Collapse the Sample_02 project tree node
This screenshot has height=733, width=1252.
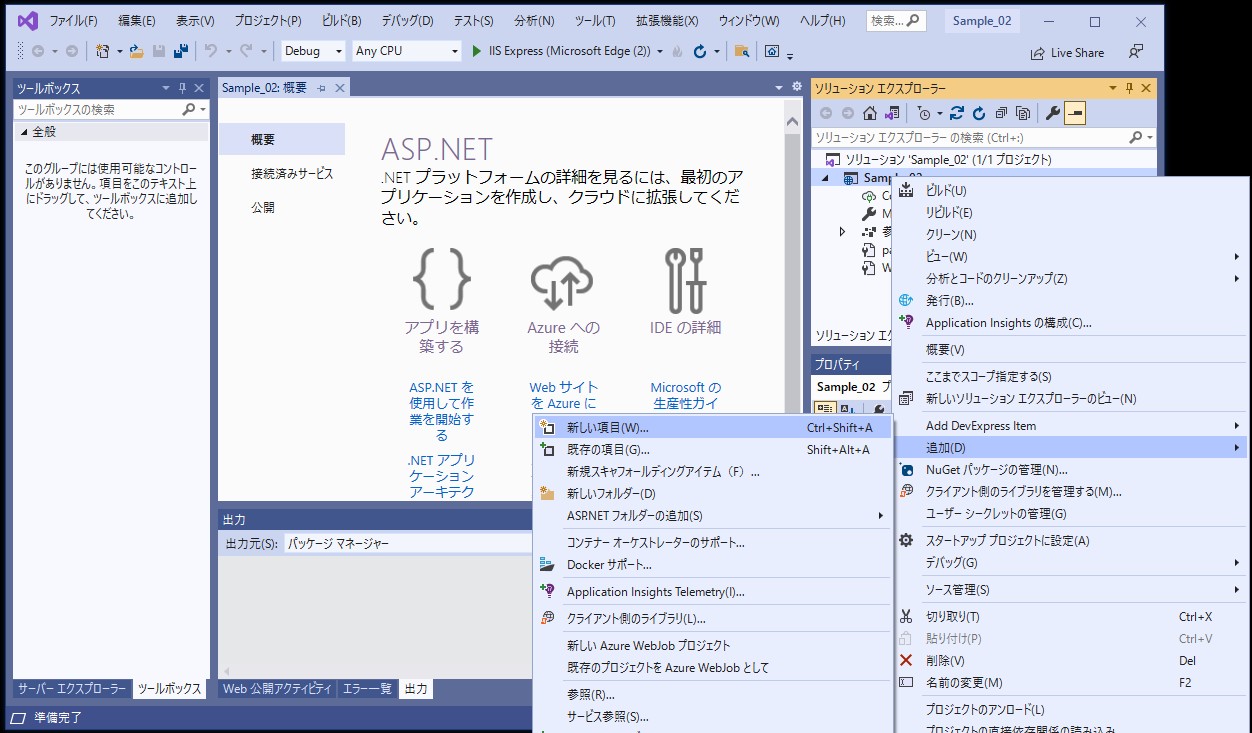pyautogui.click(x=826, y=179)
